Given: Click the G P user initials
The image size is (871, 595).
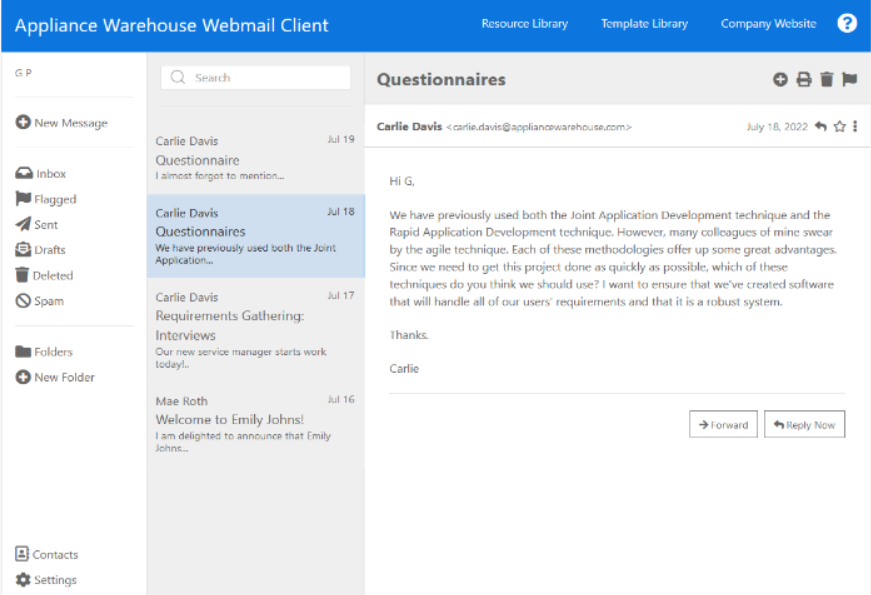Looking at the screenshot, I should click(23, 72).
